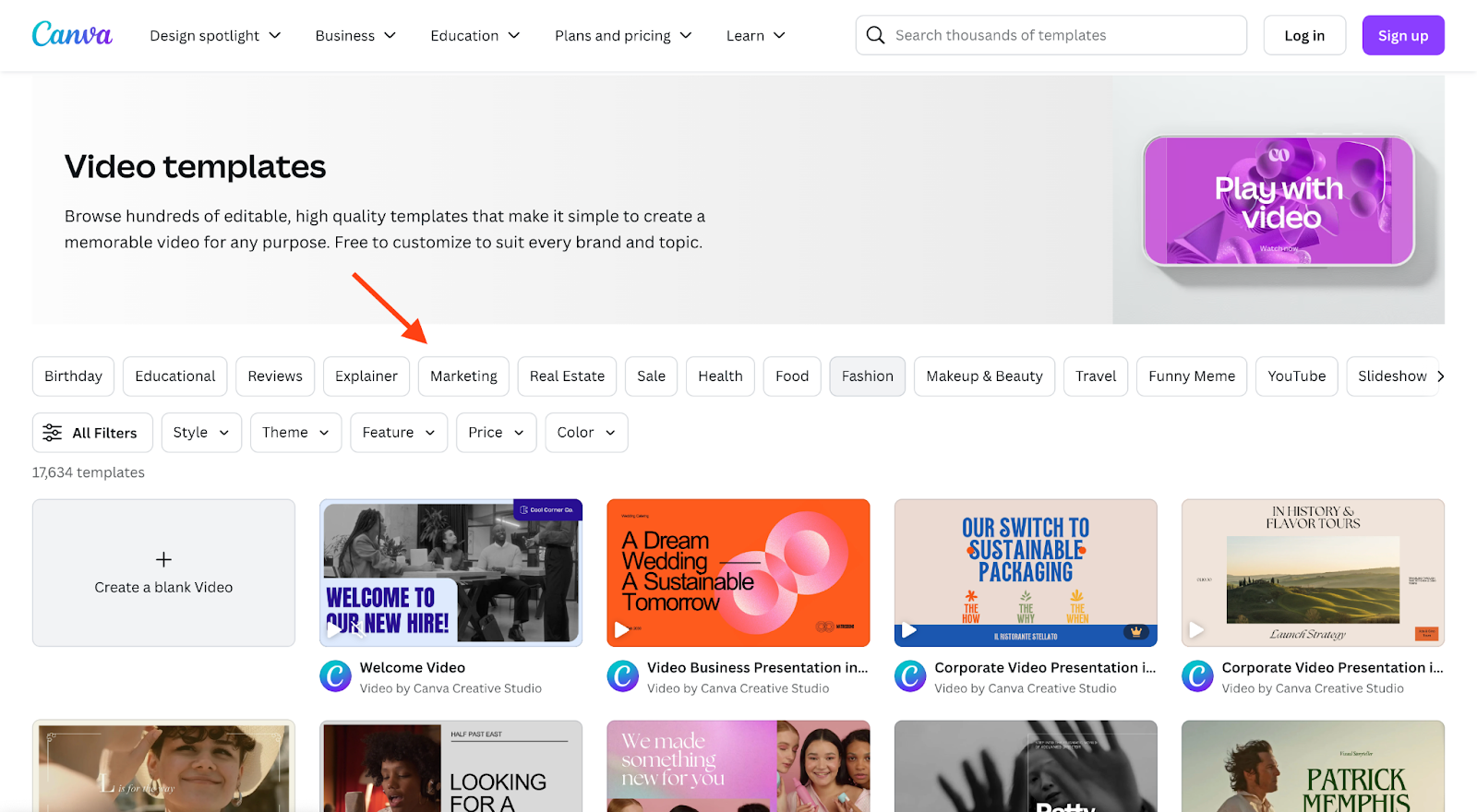The image size is (1477, 812).
Task: Open the Theme filter dropdown
Action: coord(295,433)
